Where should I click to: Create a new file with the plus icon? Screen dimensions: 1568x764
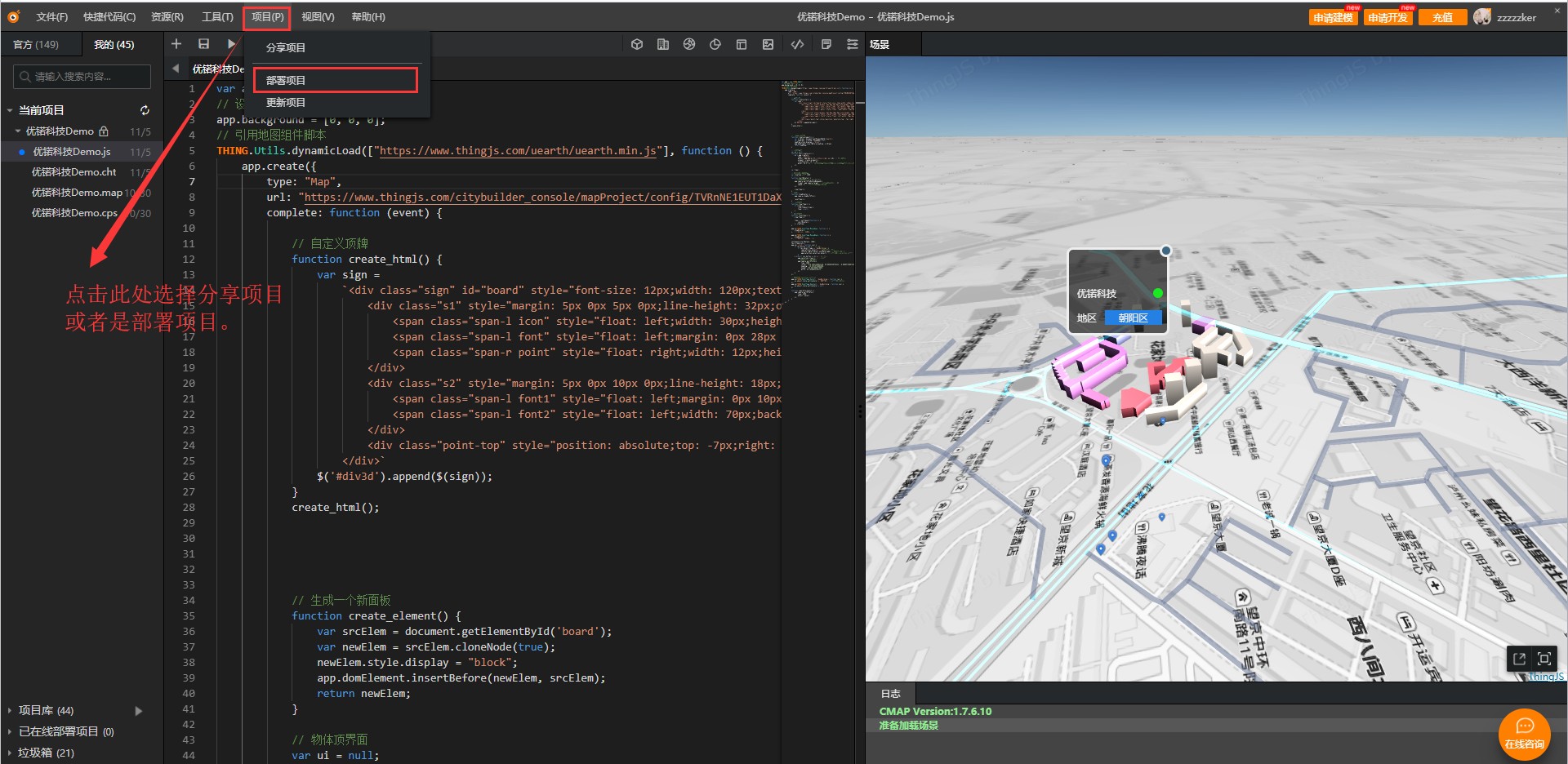tap(176, 44)
